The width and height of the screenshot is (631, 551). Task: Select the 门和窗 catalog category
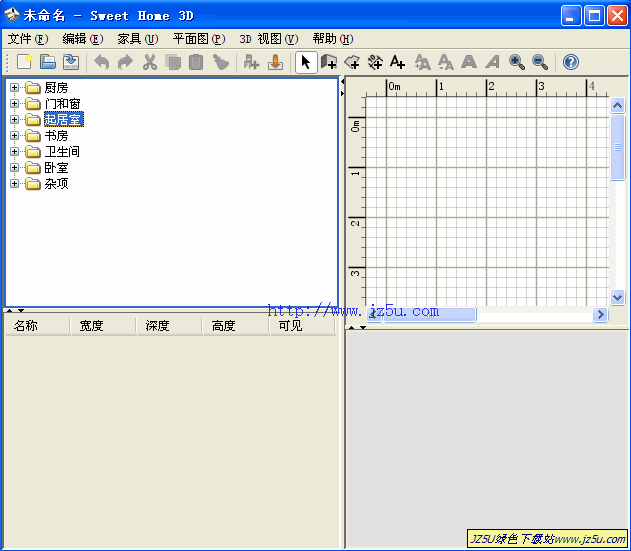coord(62,103)
